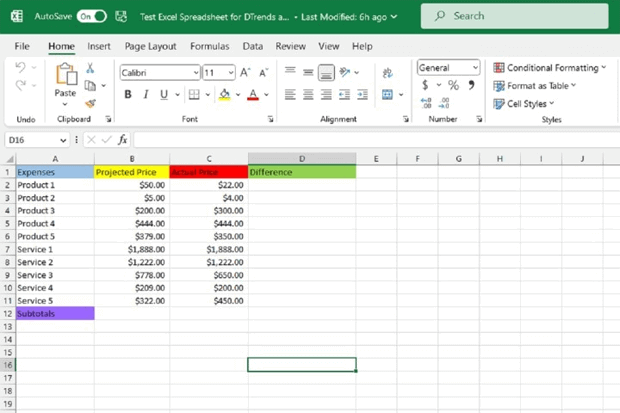The width and height of the screenshot is (620, 413).
Task: Open the Conditional Formatting dropdown
Action: pyautogui.click(x=549, y=68)
